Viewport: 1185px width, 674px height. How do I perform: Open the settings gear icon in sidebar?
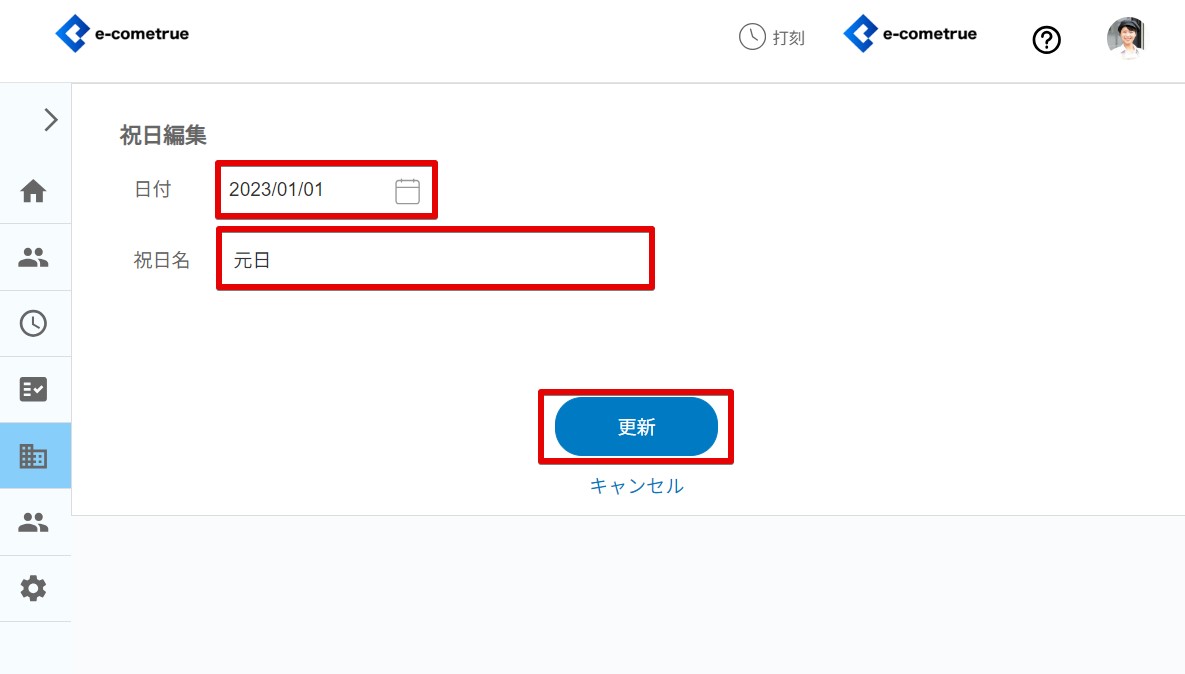click(x=33, y=588)
